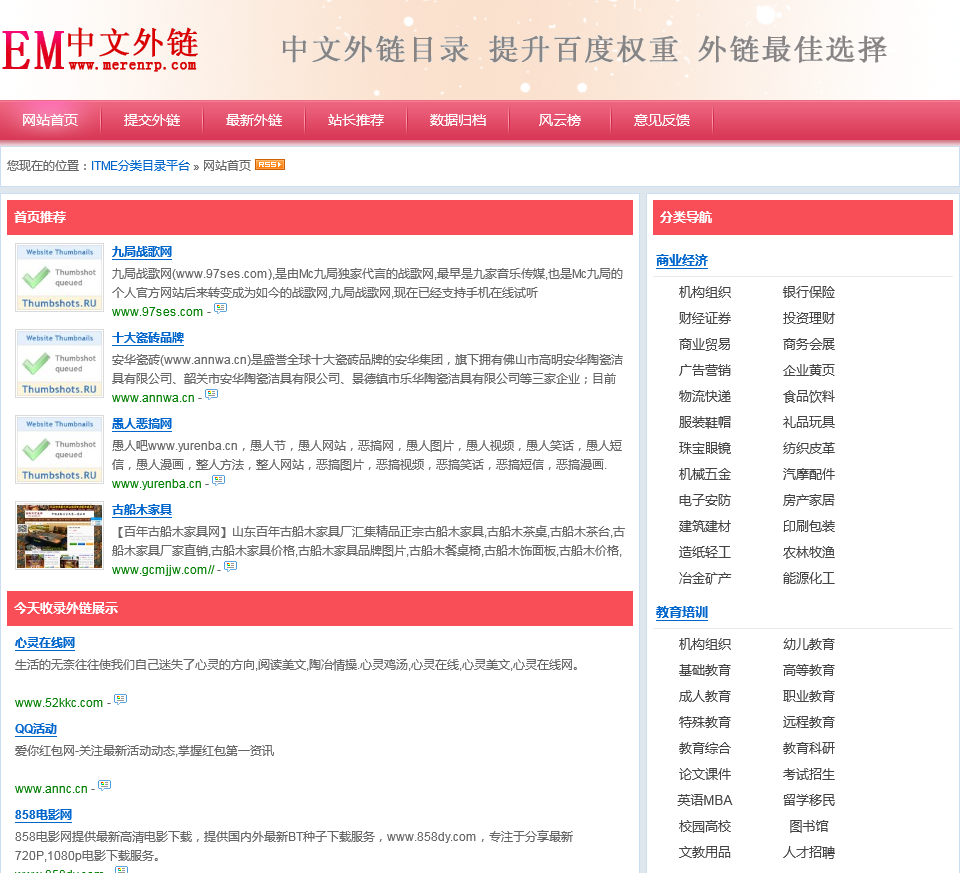Open the 十大瓷砖品牌 website thumbnail
The height and width of the screenshot is (873, 960).
coord(59,364)
